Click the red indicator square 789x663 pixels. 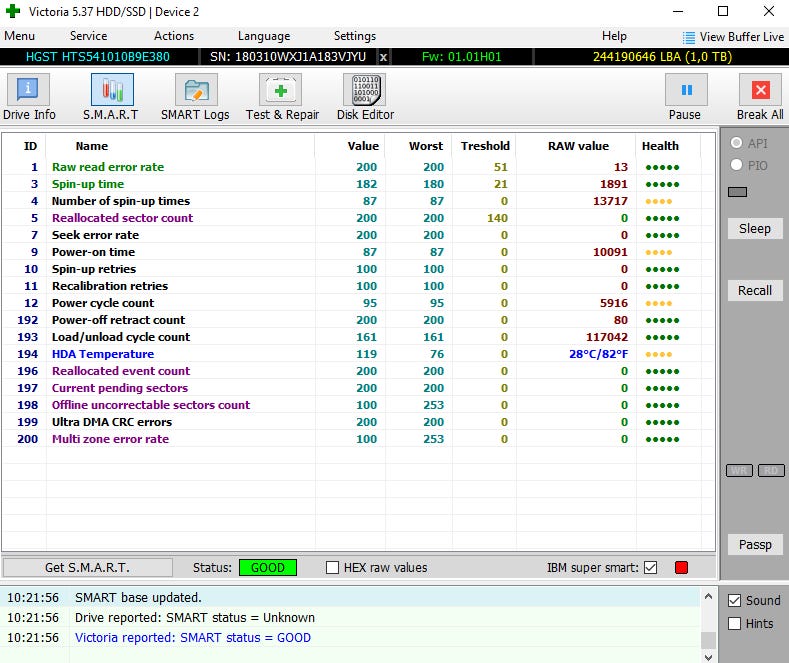point(682,568)
